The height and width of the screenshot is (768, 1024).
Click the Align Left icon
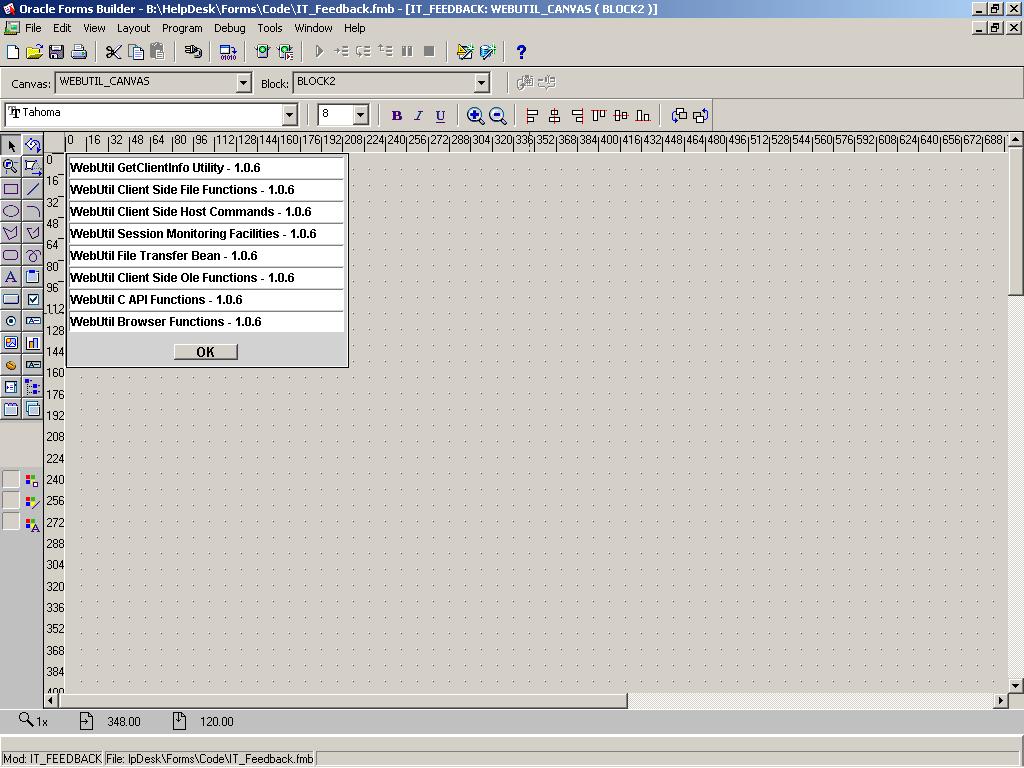532,116
